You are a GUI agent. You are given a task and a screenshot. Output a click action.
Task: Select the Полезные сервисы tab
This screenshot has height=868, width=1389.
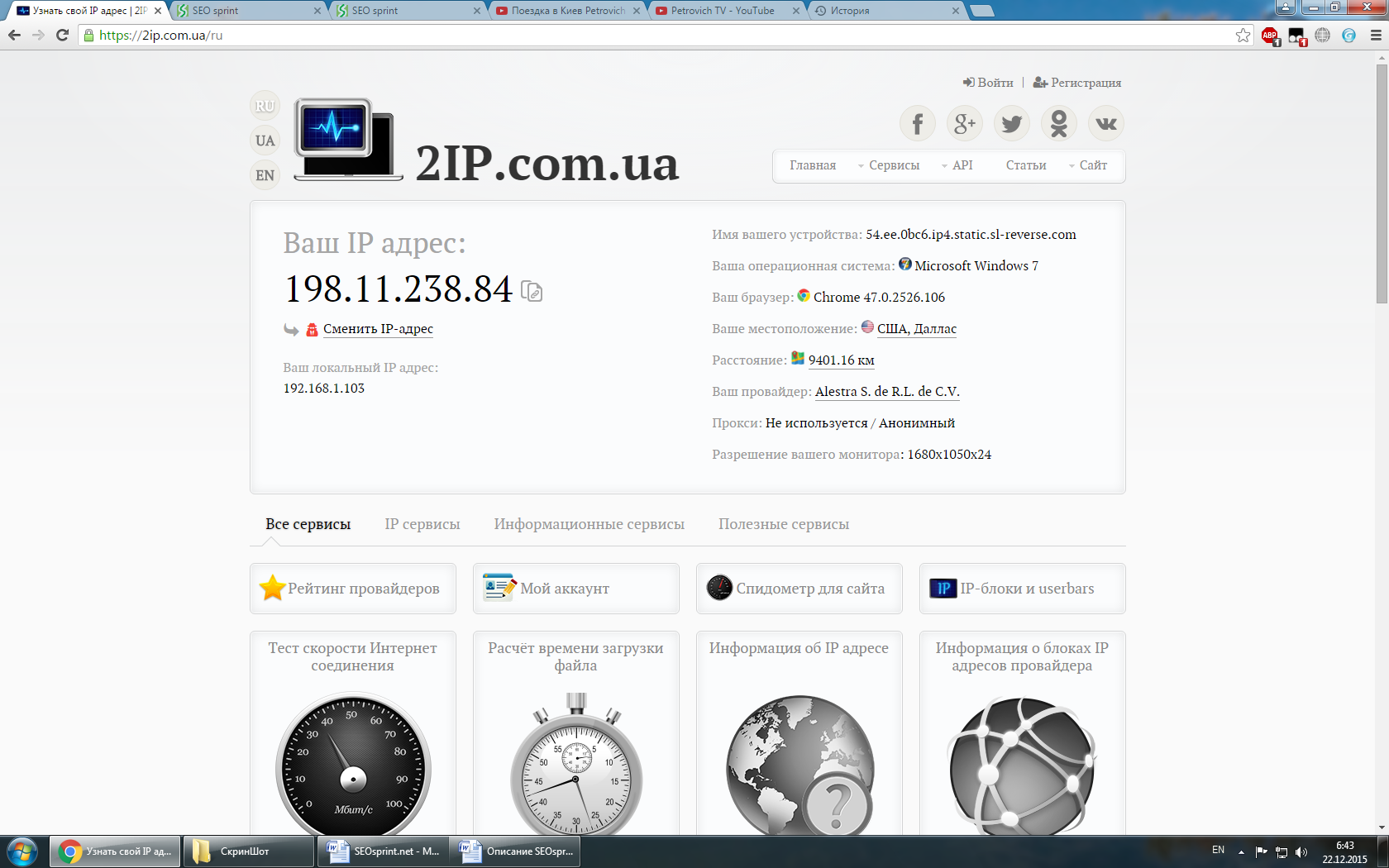point(784,524)
